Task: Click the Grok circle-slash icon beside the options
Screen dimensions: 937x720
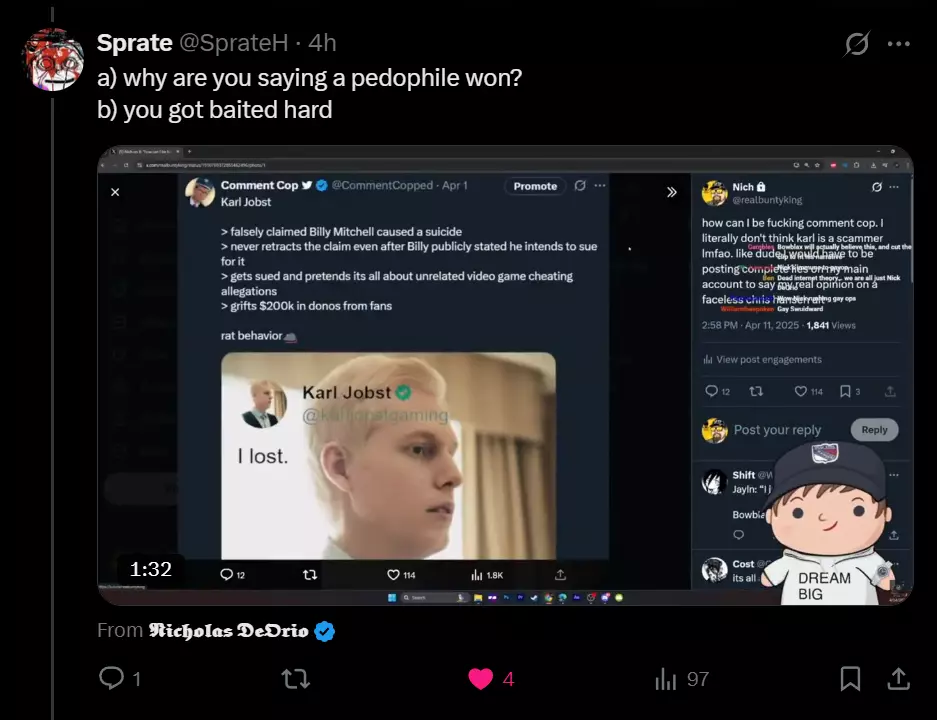Action: click(x=857, y=44)
